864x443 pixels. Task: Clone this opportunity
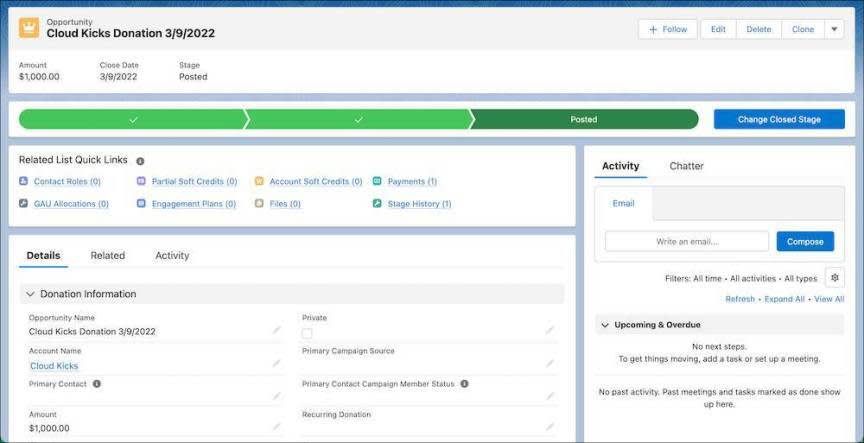803,29
